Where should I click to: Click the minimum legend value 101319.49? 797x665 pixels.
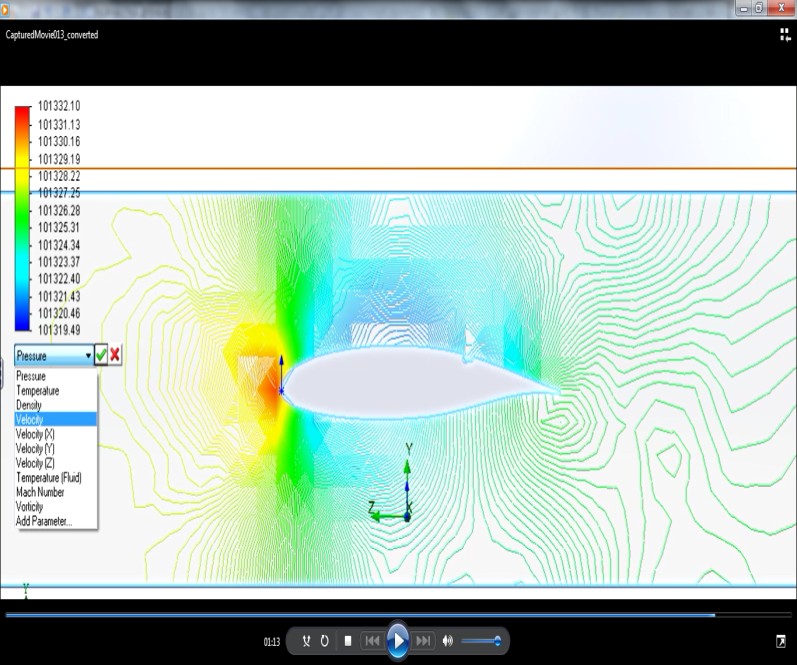point(59,330)
